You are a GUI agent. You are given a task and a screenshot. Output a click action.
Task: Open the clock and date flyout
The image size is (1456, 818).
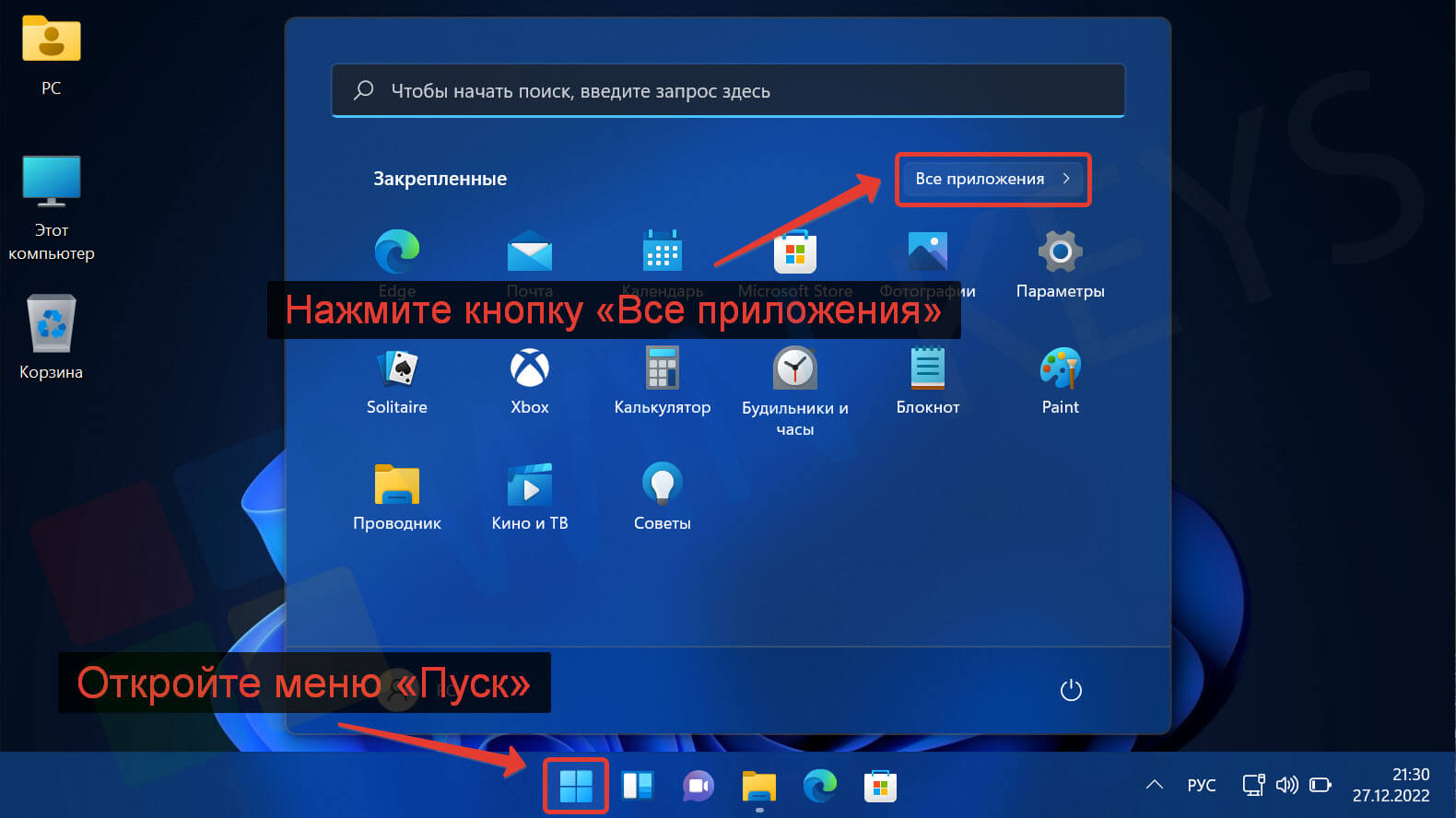[x=1391, y=785]
